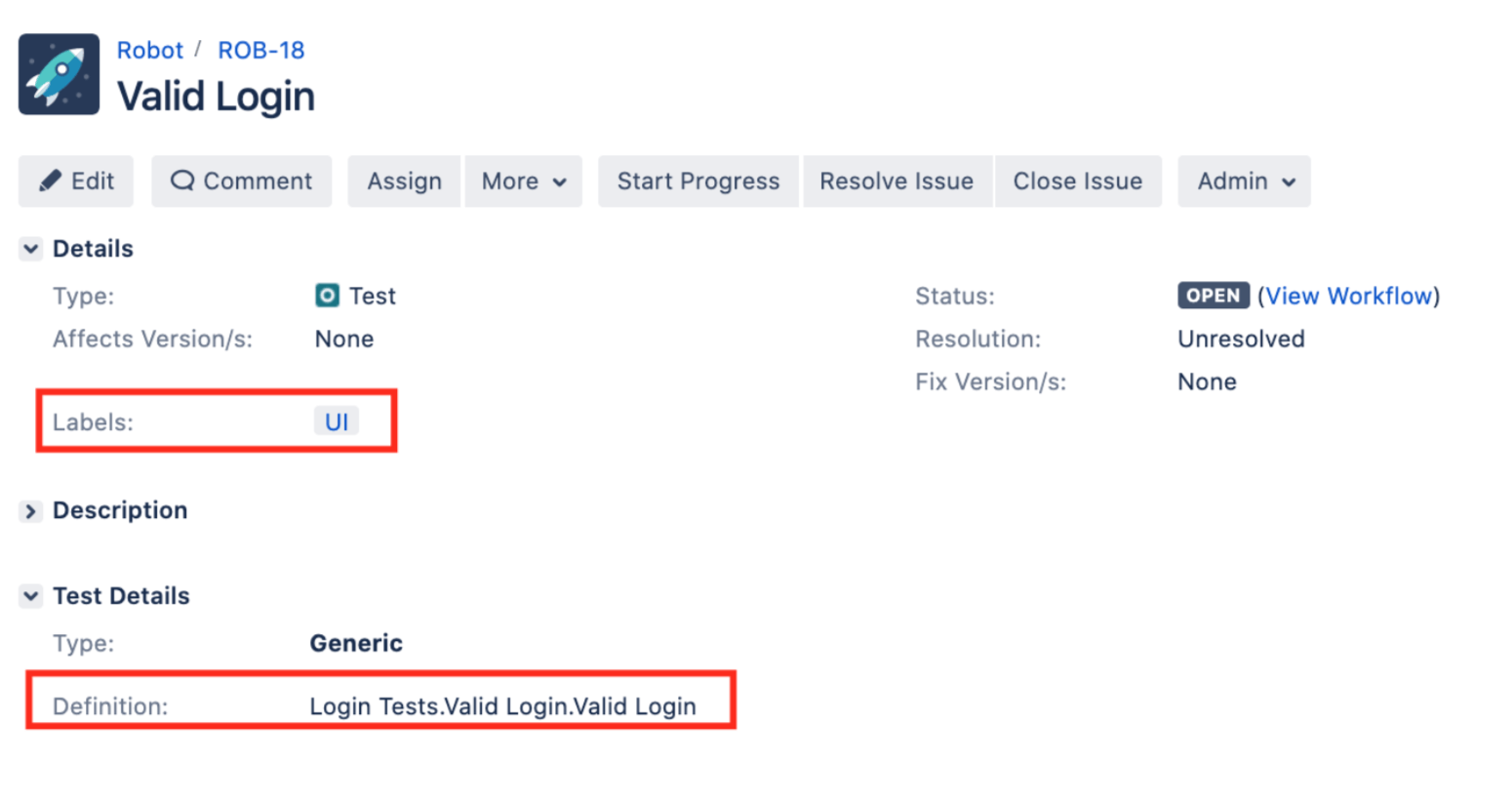Open the View Workflow link
The height and width of the screenshot is (800, 1512).
coord(1348,296)
